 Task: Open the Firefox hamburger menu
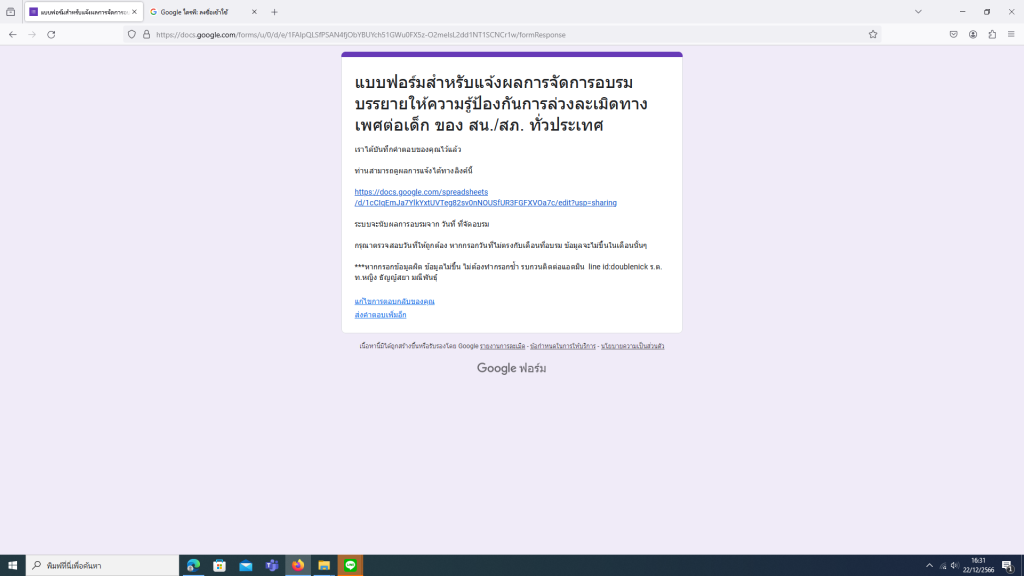(1011, 34)
